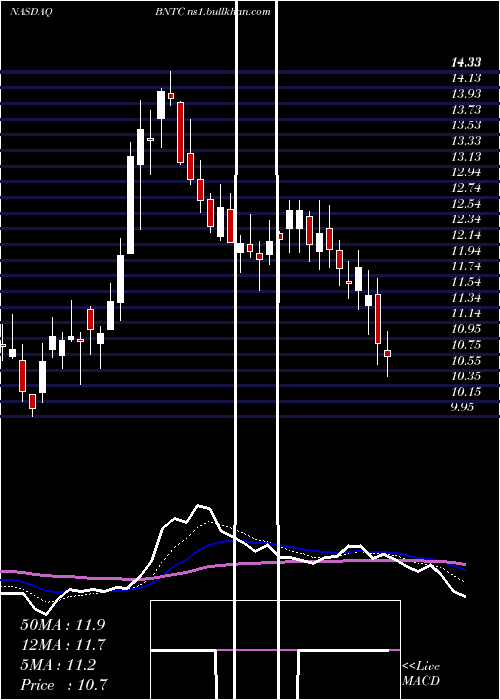This screenshot has width=500, height=700.
Task: Click the 12MA : 11.7 readout
Action: 63,645
